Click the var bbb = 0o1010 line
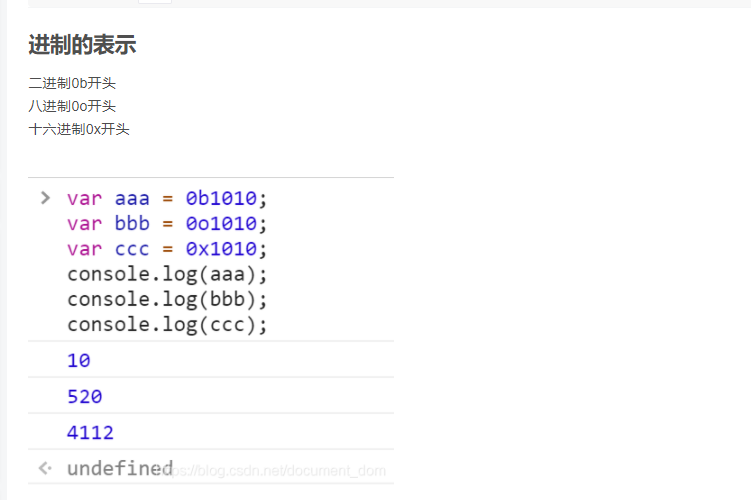The height and width of the screenshot is (500, 751). (x=167, y=223)
